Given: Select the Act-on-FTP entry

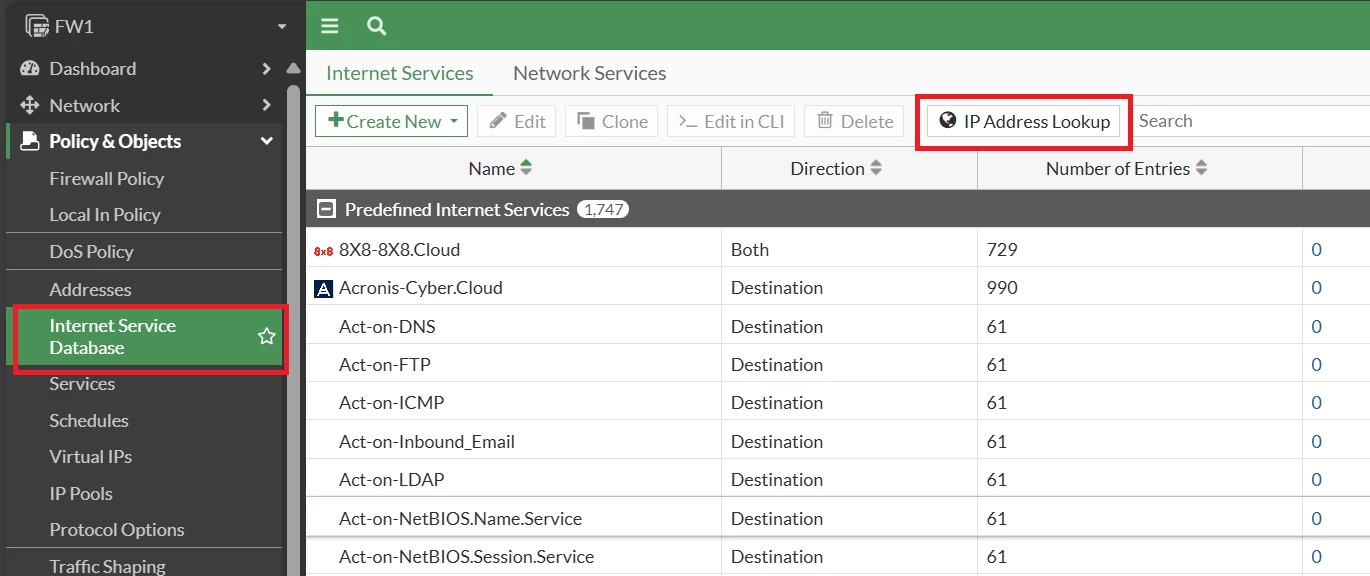Looking at the screenshot, I should 838,365.
